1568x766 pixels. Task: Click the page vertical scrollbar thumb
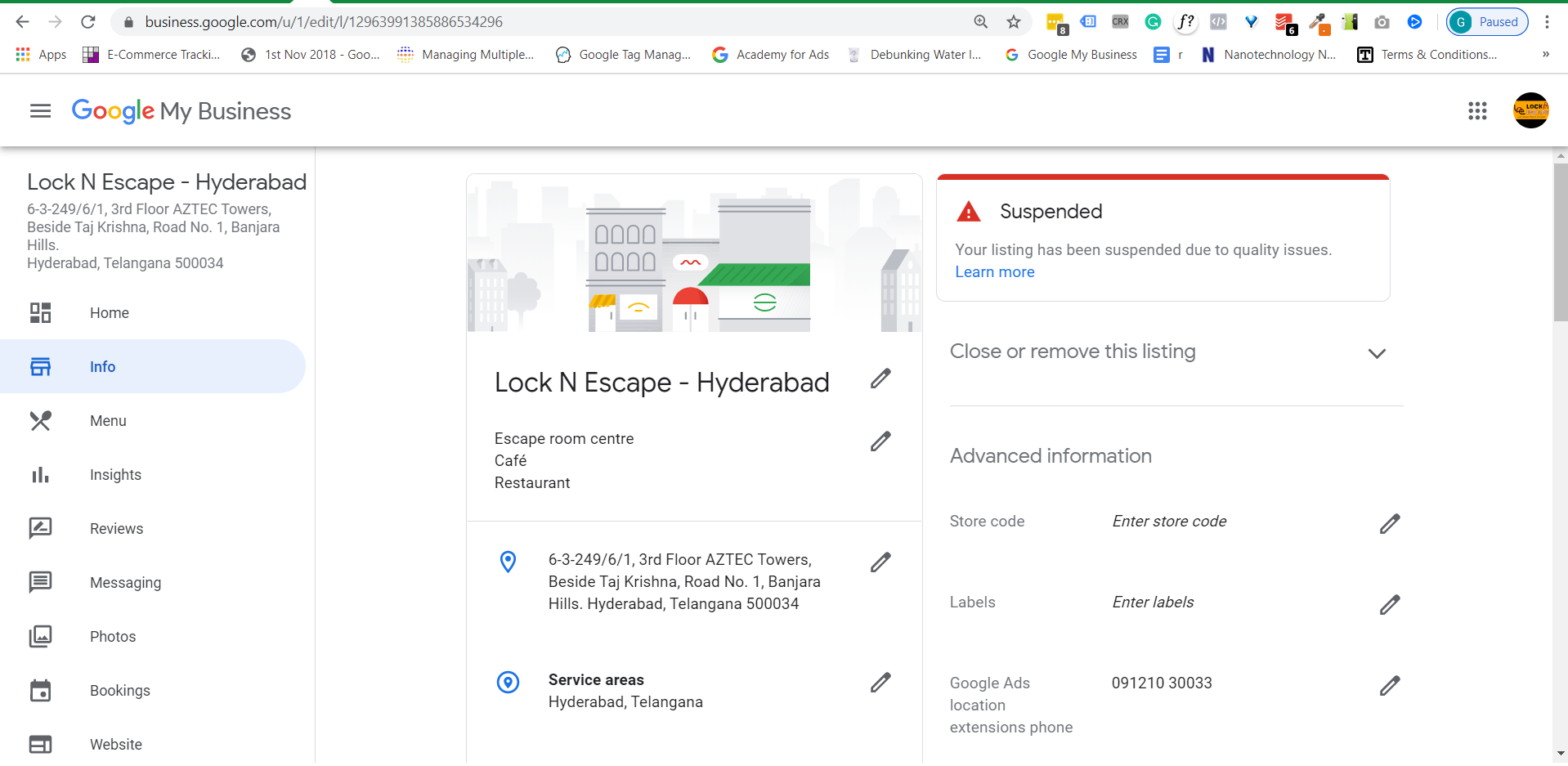[1561, 243]
